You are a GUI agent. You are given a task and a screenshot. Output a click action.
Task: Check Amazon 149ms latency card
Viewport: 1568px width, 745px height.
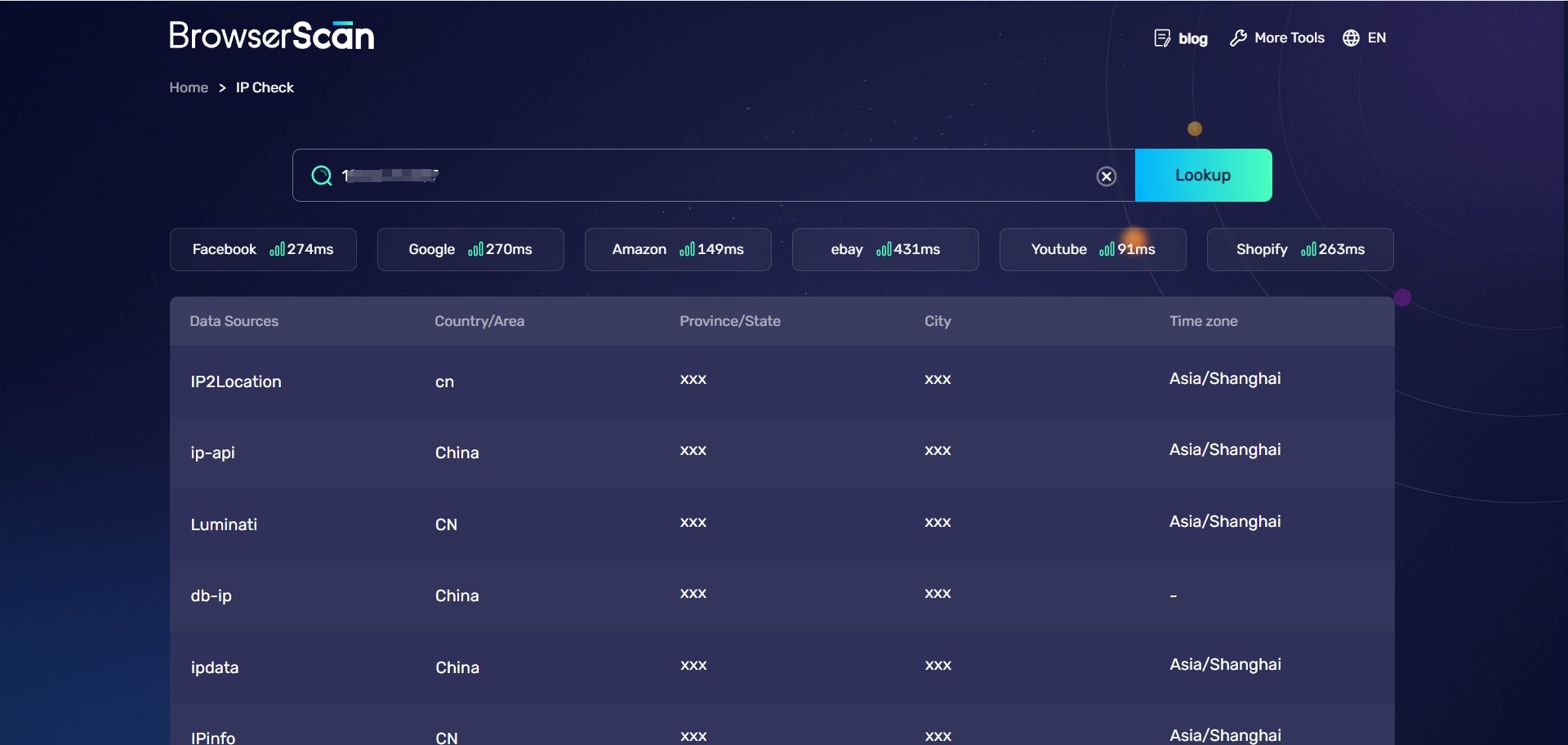(x=678, y=249)
